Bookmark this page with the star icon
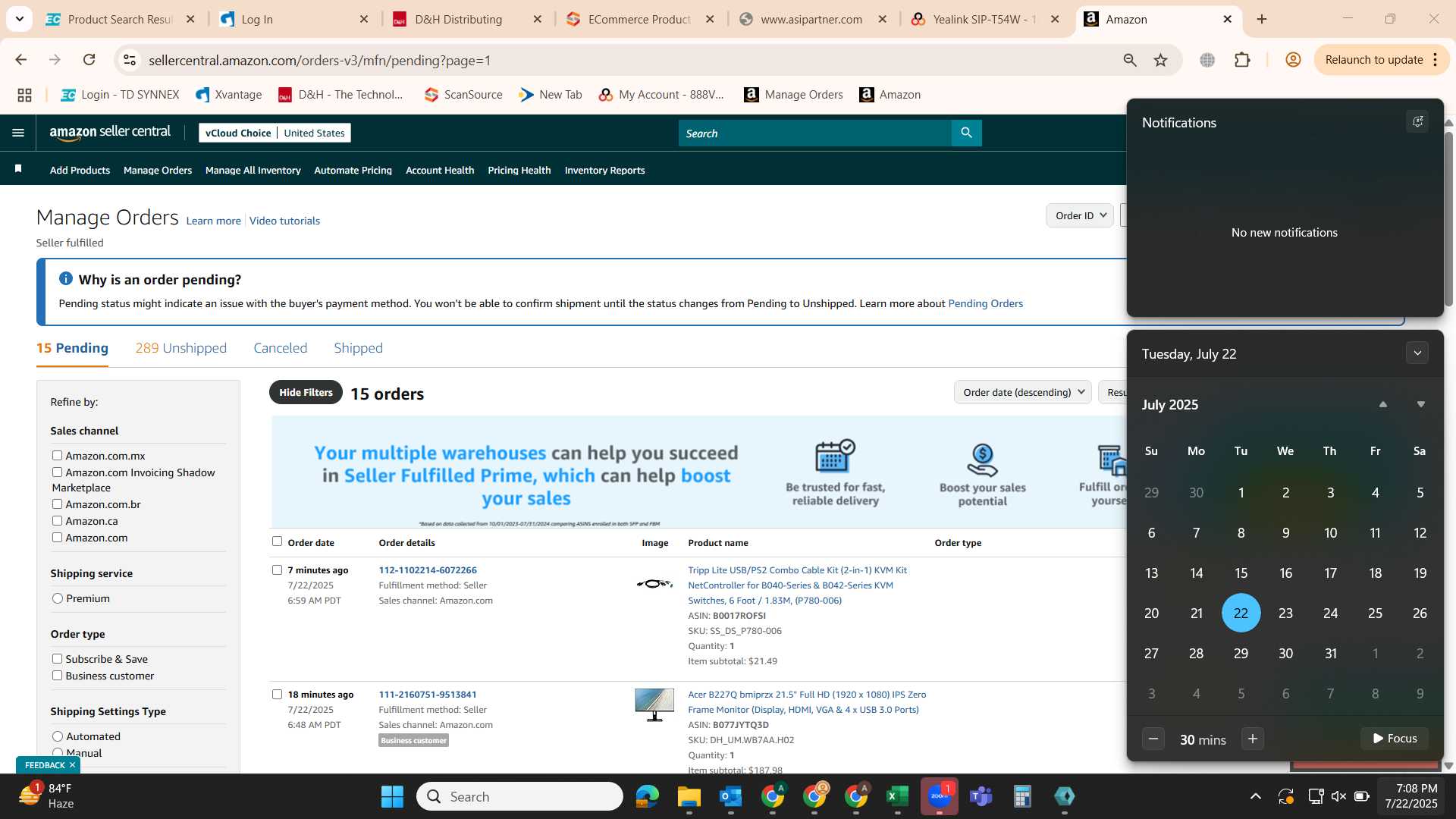The height and width of the screenshot is (819, 1456). pos(1160,60)
